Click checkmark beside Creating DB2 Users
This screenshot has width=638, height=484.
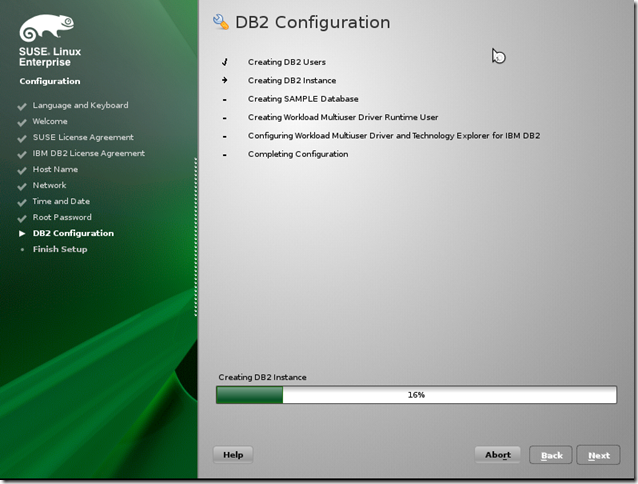point(225,62)
